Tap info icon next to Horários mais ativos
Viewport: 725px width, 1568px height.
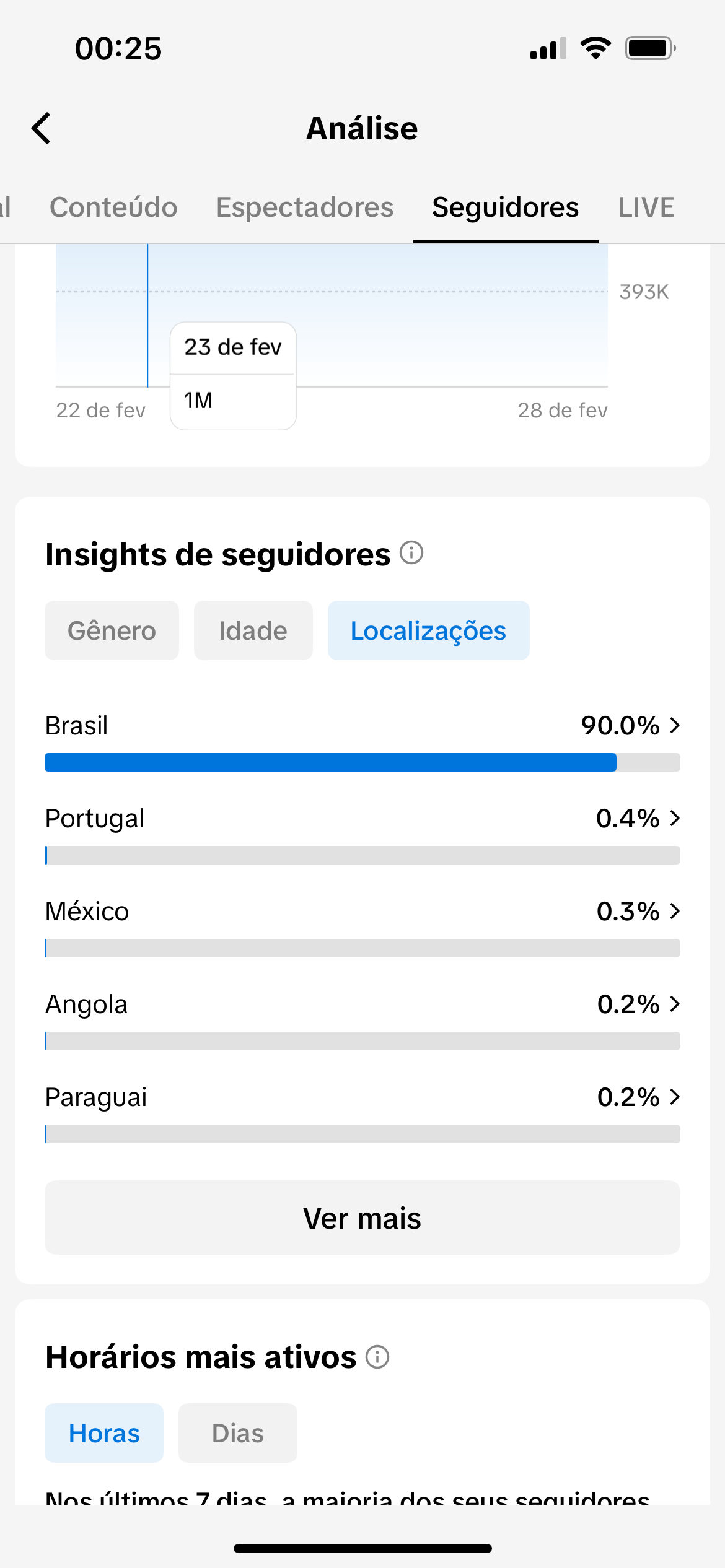(x=377, y=1357)
